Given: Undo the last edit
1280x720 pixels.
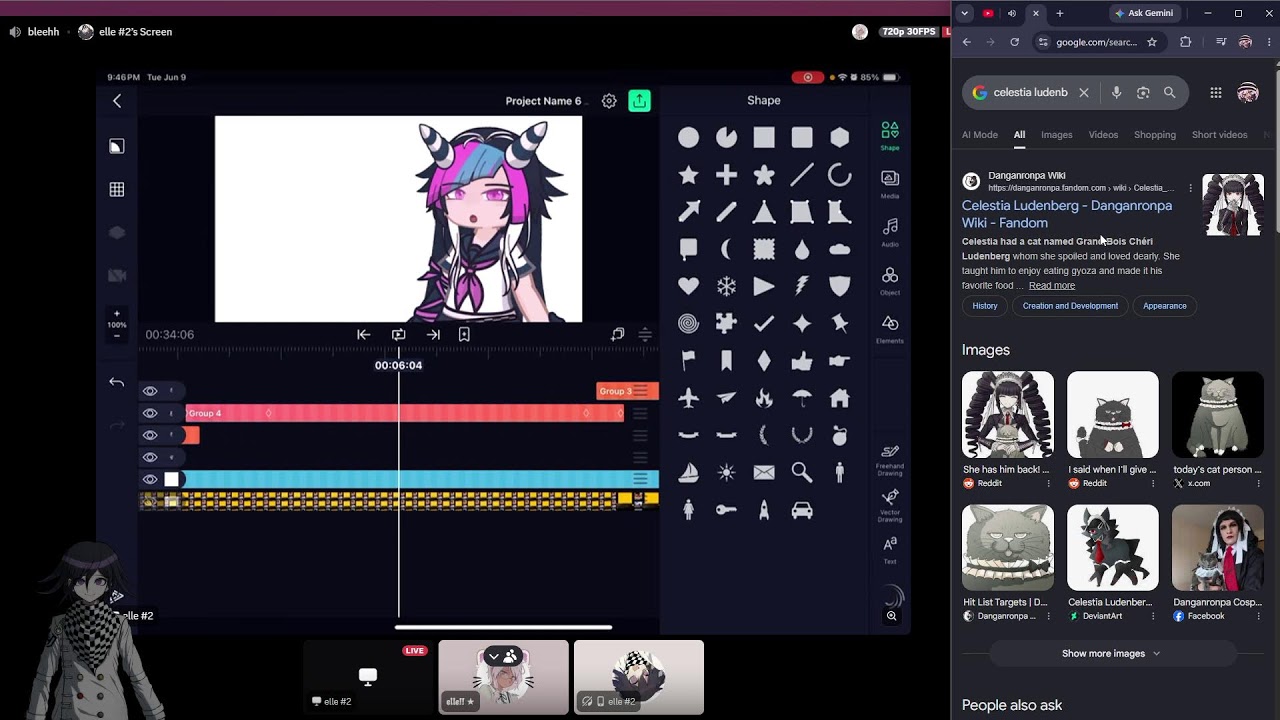Looking at the screenshot, I should click(x=117, y=382).
